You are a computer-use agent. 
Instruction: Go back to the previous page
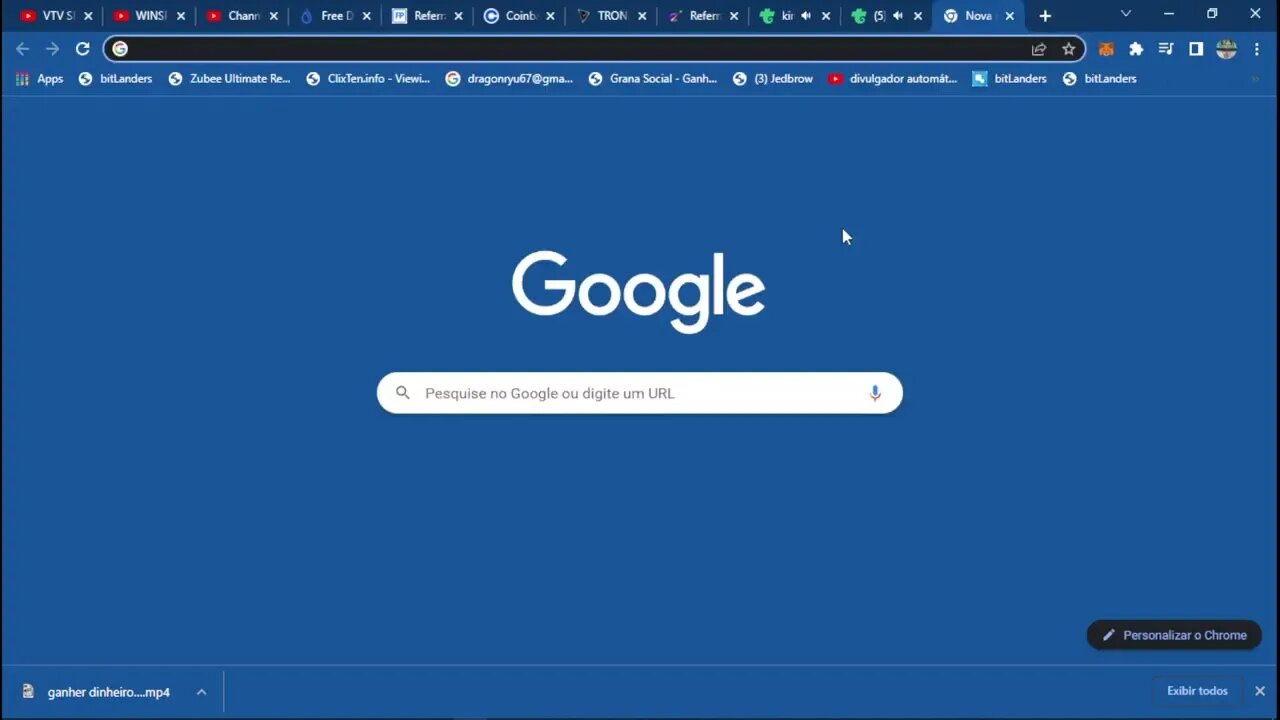coord(22,49)
